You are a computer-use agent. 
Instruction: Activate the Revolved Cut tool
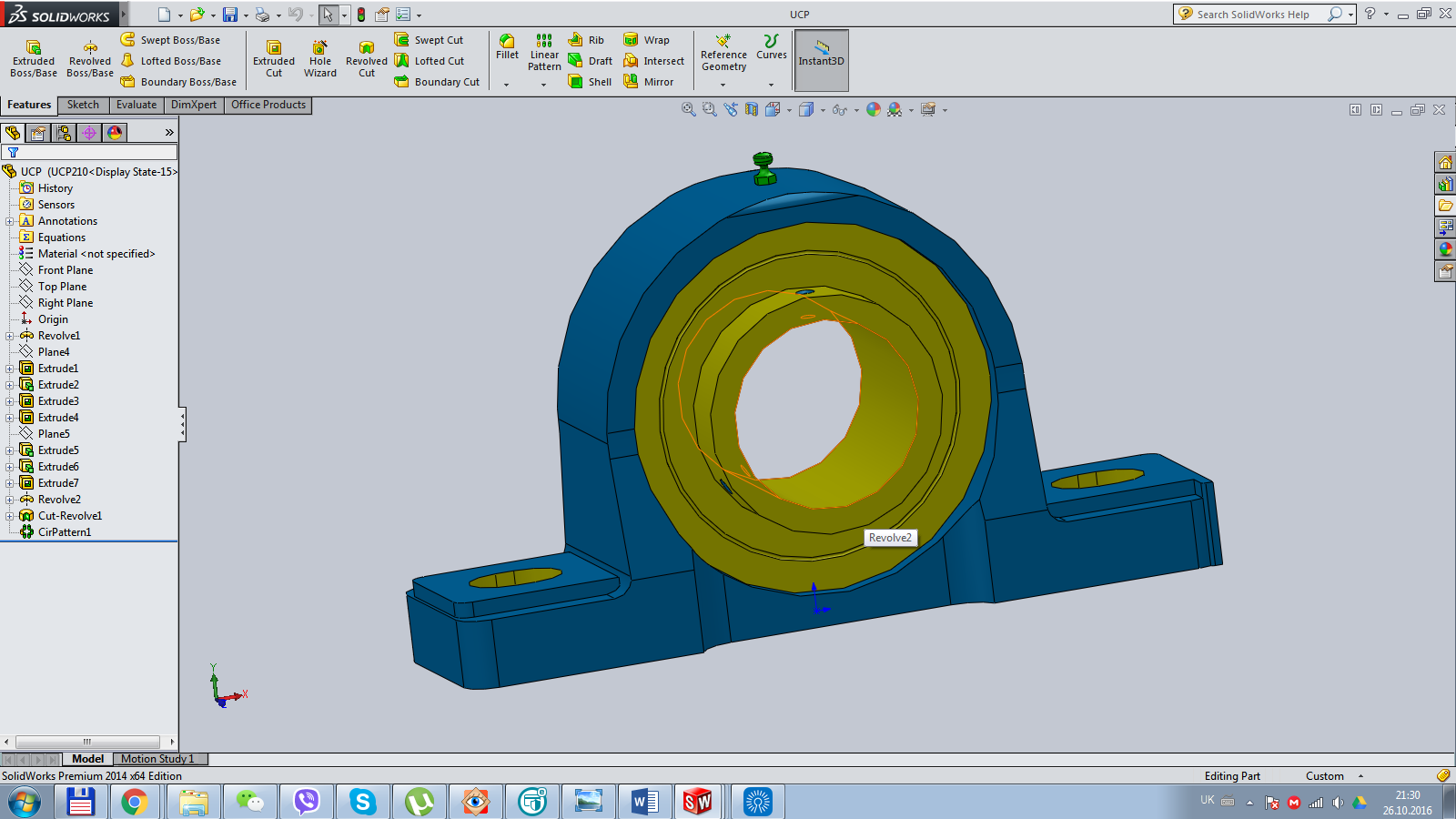pyautogui.click(x=367, y=59)
